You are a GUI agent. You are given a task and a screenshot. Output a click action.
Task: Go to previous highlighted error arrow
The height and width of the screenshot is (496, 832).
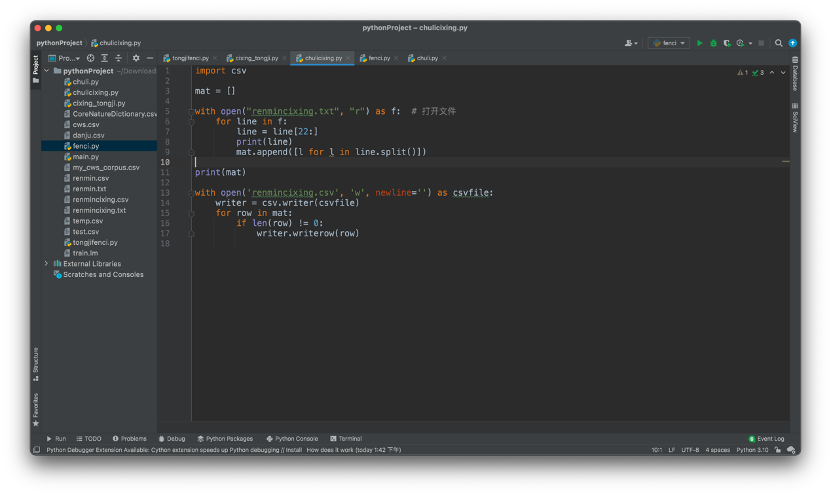pos(772,73)
